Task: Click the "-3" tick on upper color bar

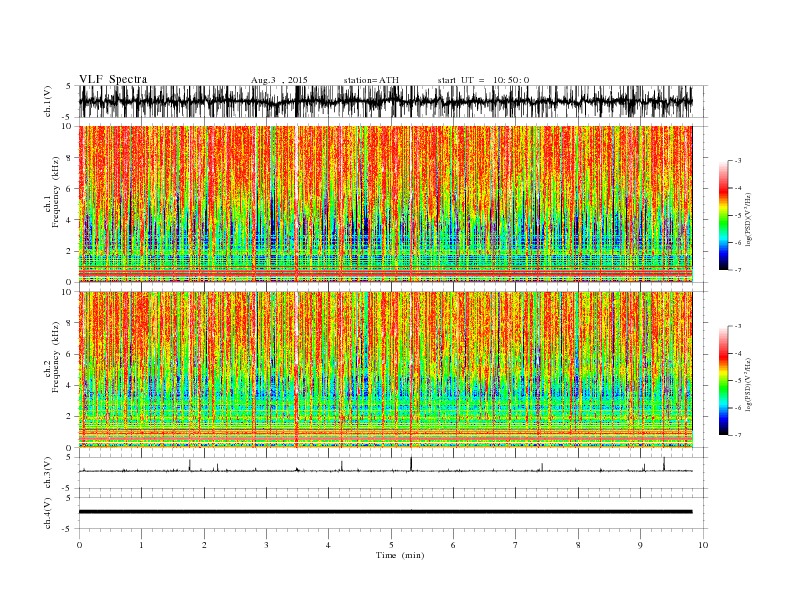Action: (737, 161)
